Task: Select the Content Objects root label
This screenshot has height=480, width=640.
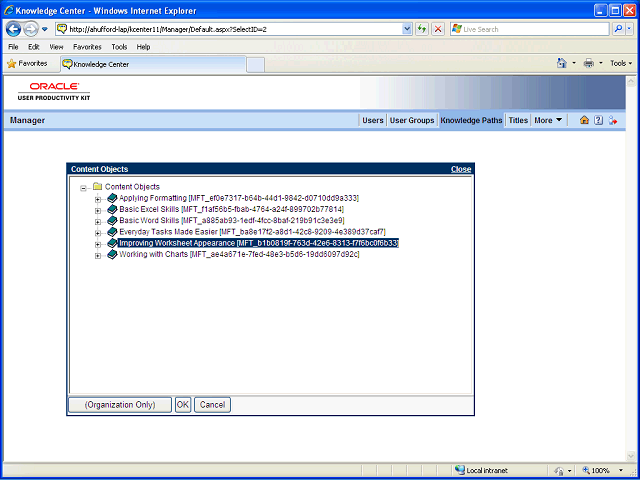Action: [132, 187]
